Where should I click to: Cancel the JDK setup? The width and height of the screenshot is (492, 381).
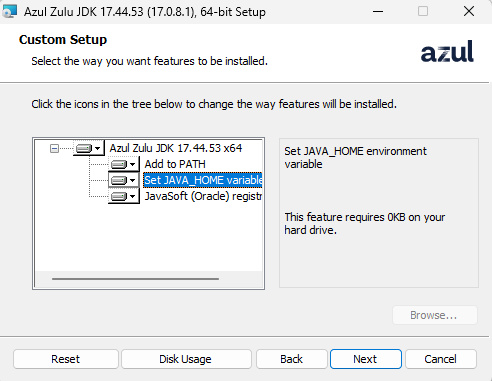[441, 359]
